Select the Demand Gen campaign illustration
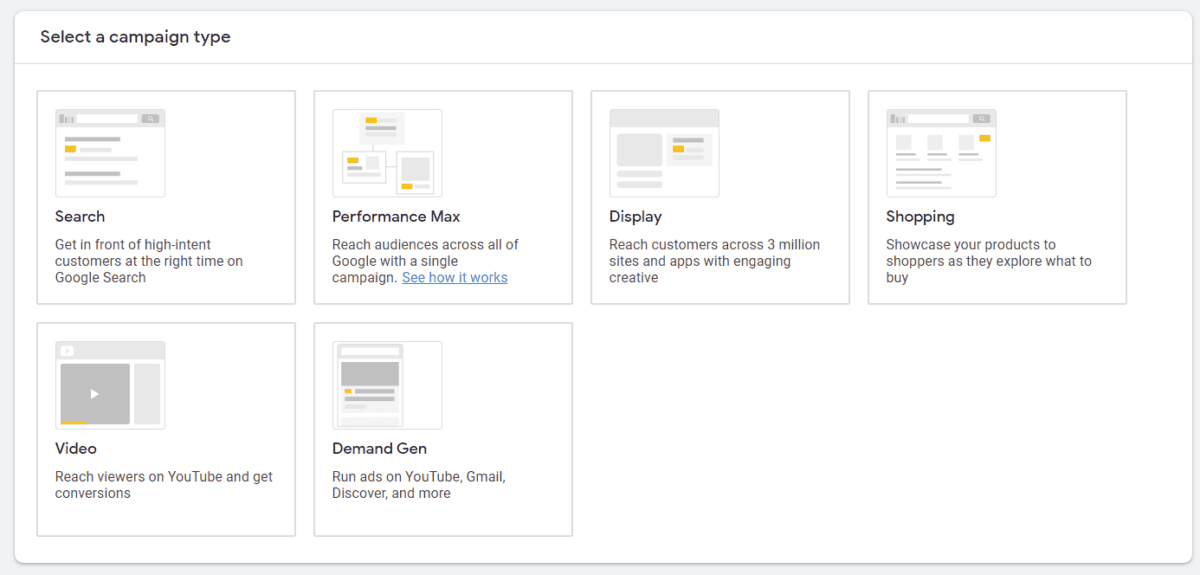This screenshot has width=1200, height=575. tap(387, 385)
